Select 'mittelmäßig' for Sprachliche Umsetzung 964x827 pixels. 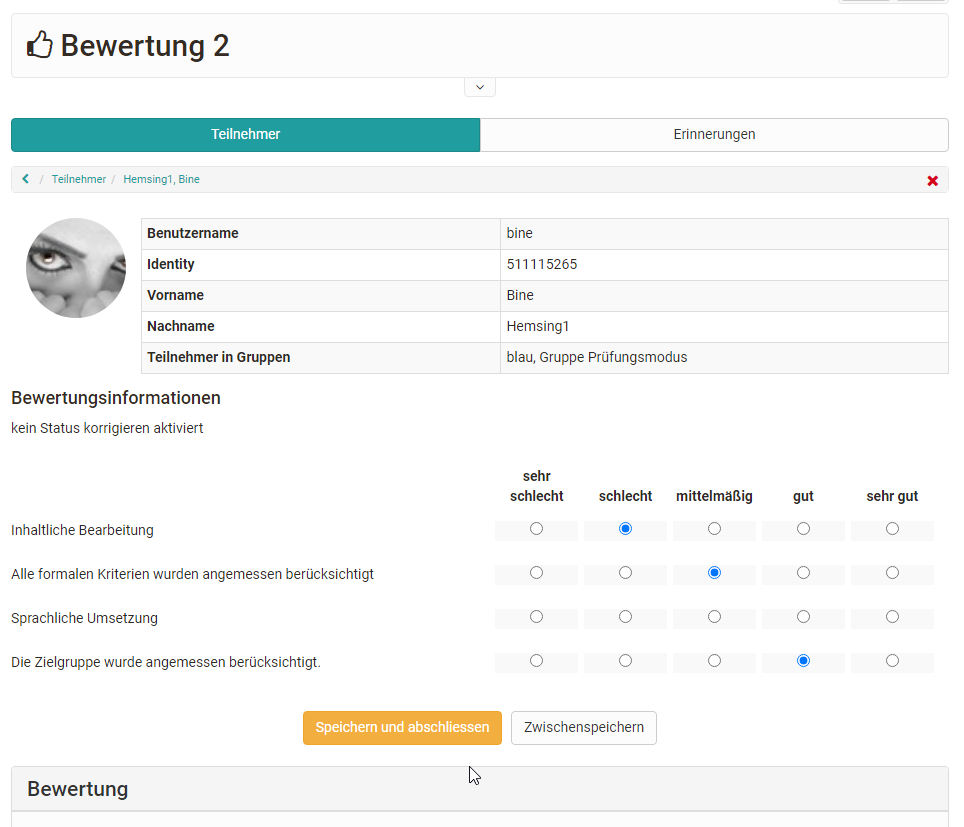click(714, 617)
